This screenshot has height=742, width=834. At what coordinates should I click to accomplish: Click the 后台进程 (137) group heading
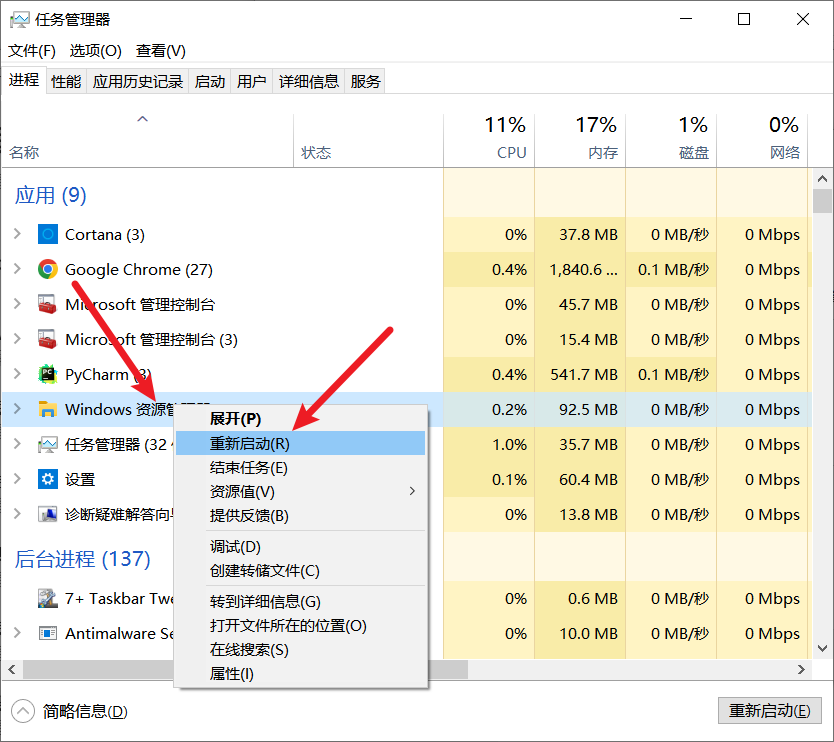[82, 560]
